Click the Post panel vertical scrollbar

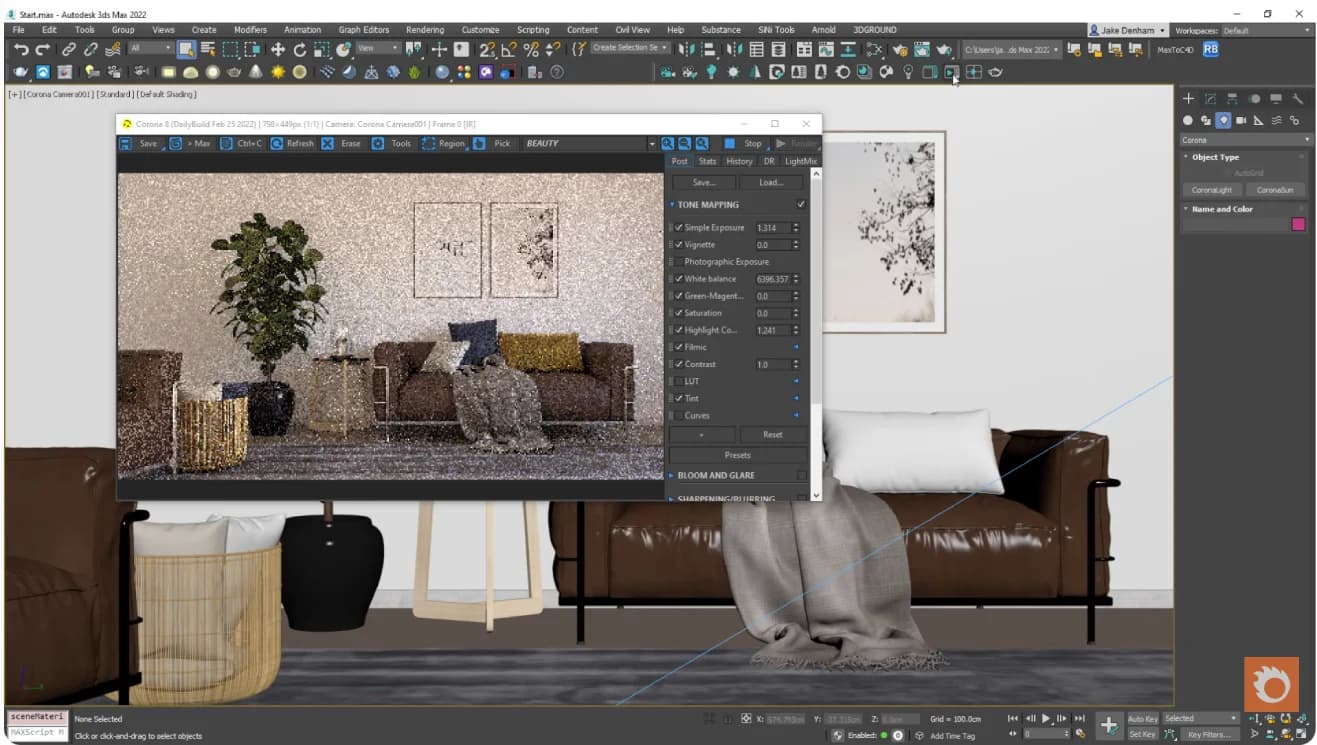coord(815,334)
